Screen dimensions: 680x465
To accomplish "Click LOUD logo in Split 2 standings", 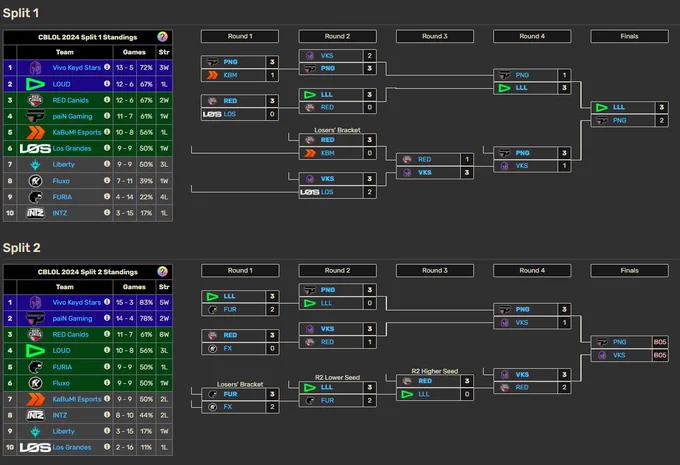I will (35, 350).
